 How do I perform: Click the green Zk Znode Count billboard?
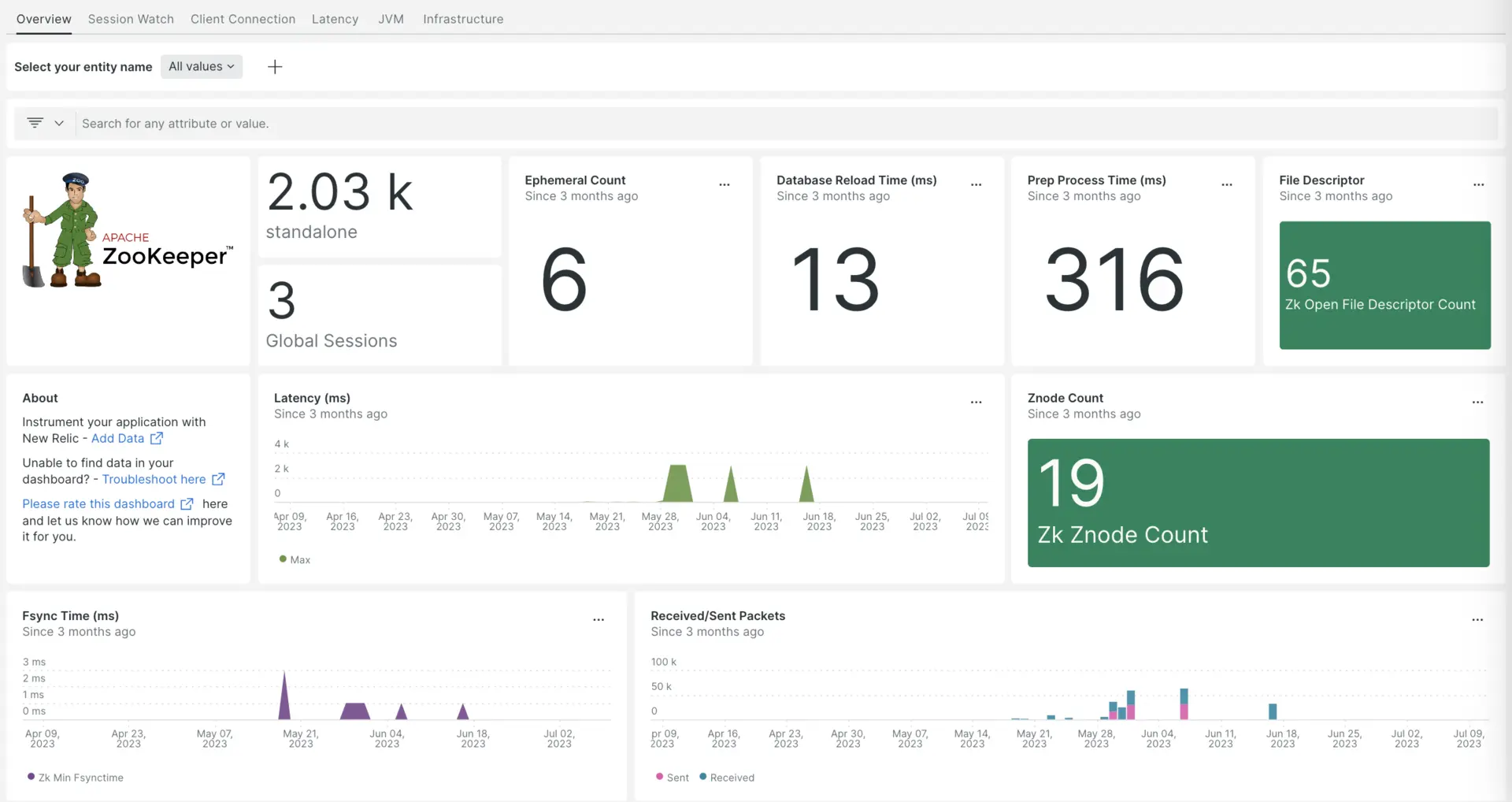click(1258, 503)
